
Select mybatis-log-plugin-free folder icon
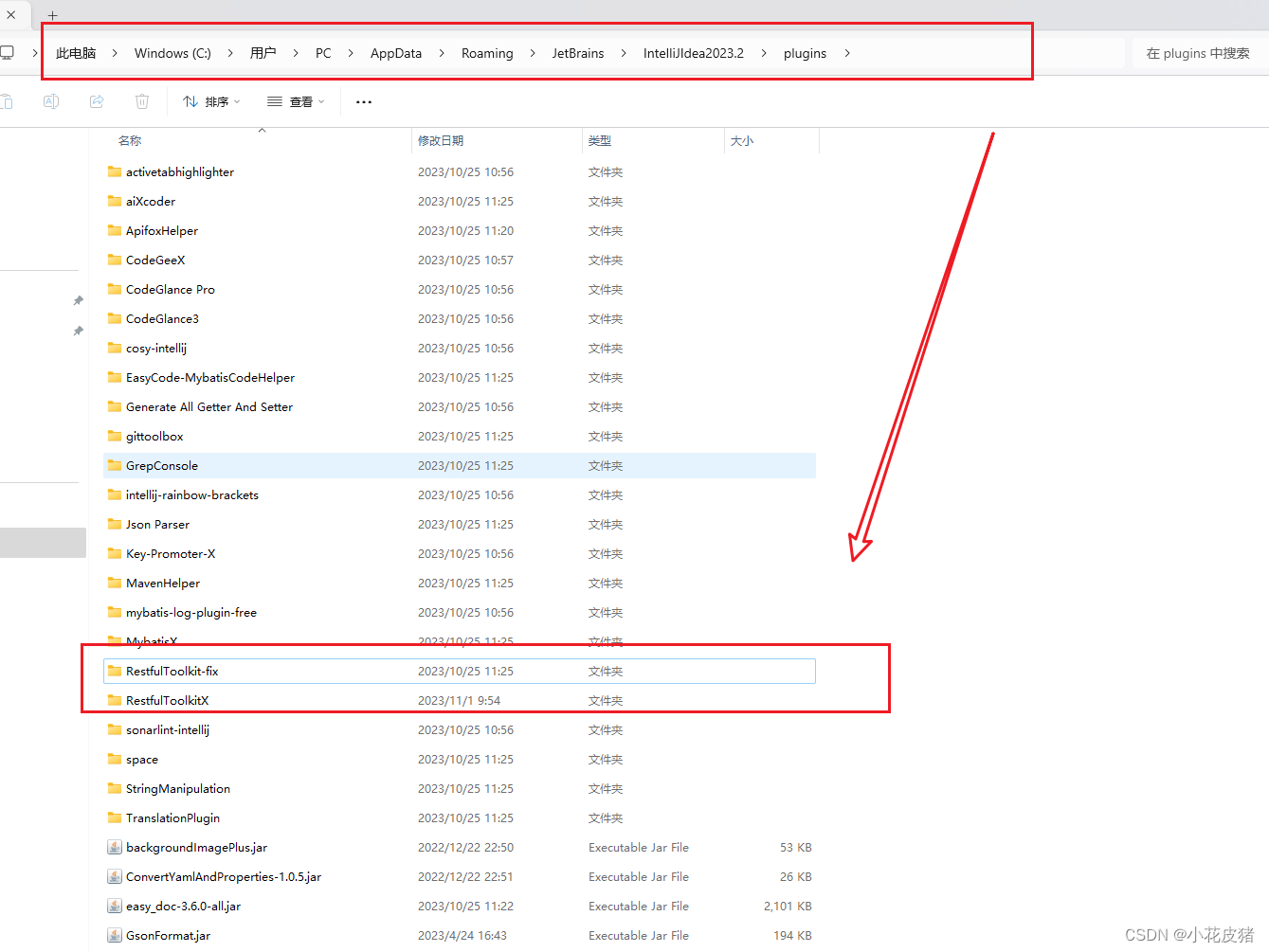115,612
